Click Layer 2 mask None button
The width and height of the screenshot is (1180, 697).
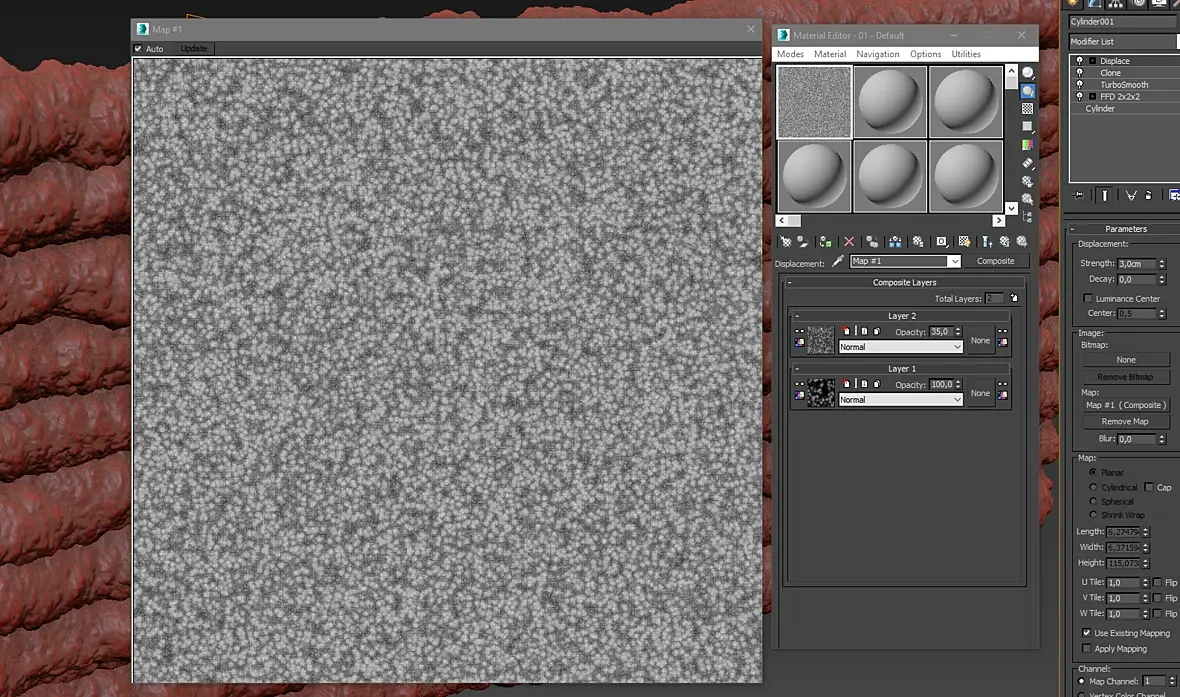tap(980, 340)
